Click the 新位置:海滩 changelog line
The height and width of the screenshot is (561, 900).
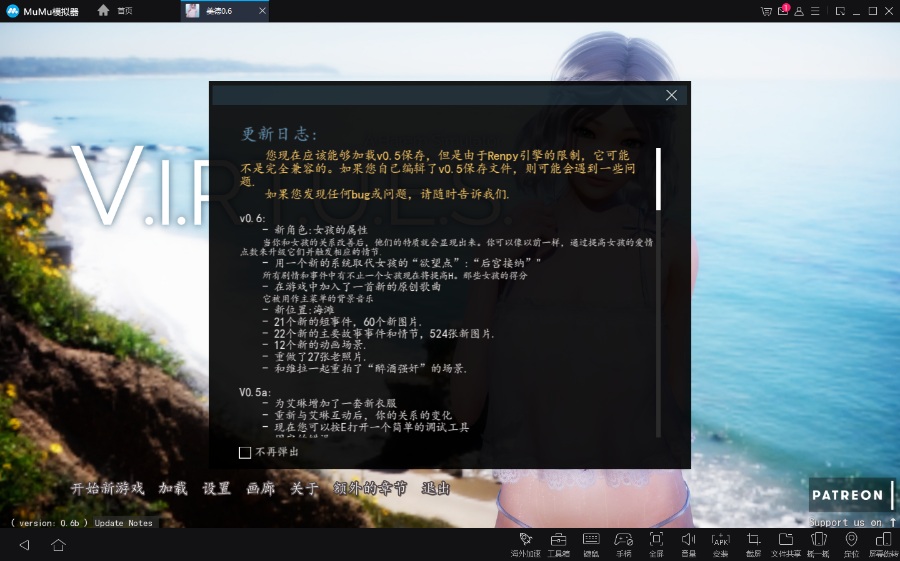(x=298, y=310)
